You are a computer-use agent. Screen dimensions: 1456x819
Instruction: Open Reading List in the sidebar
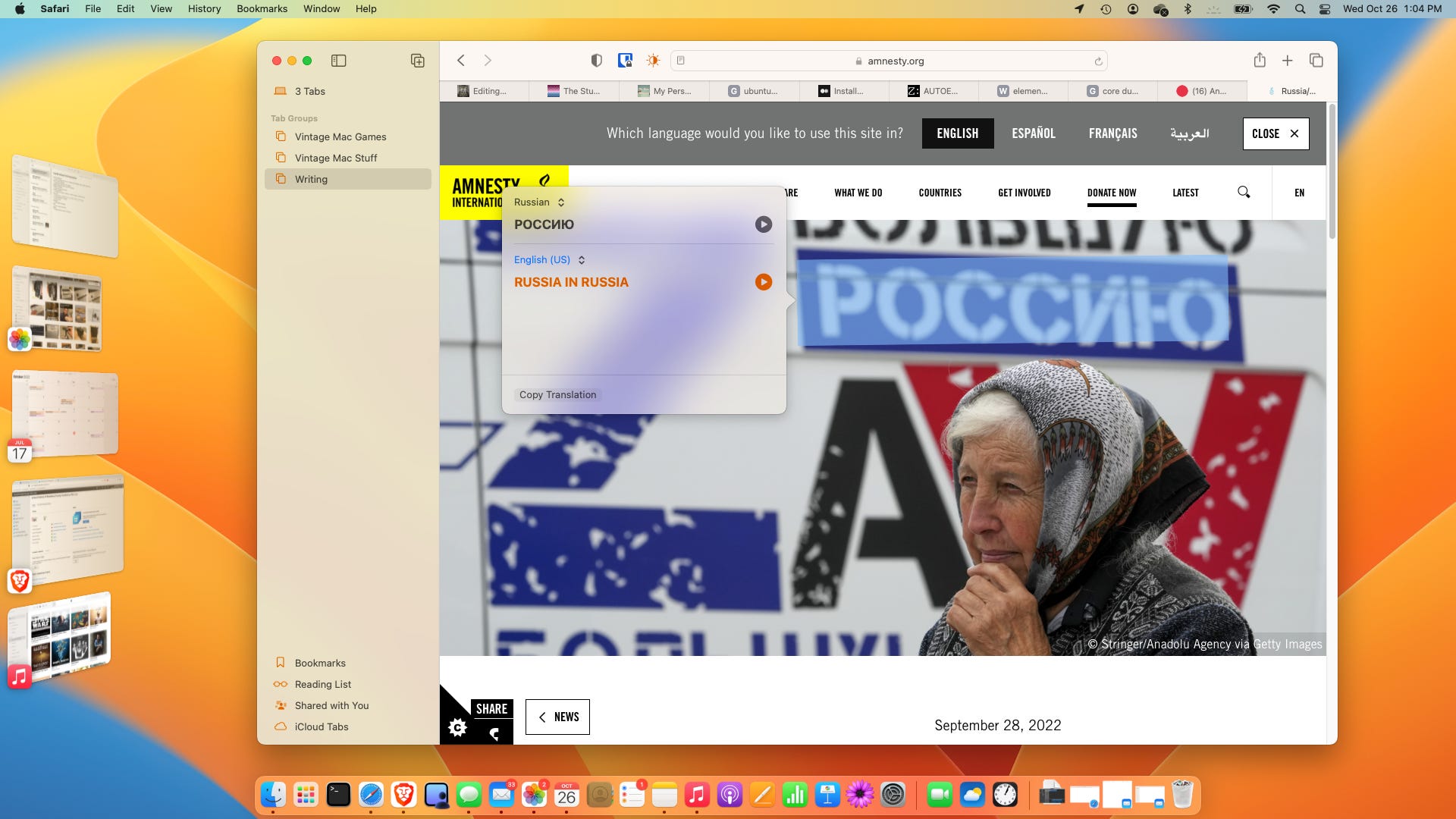point(348,684)
